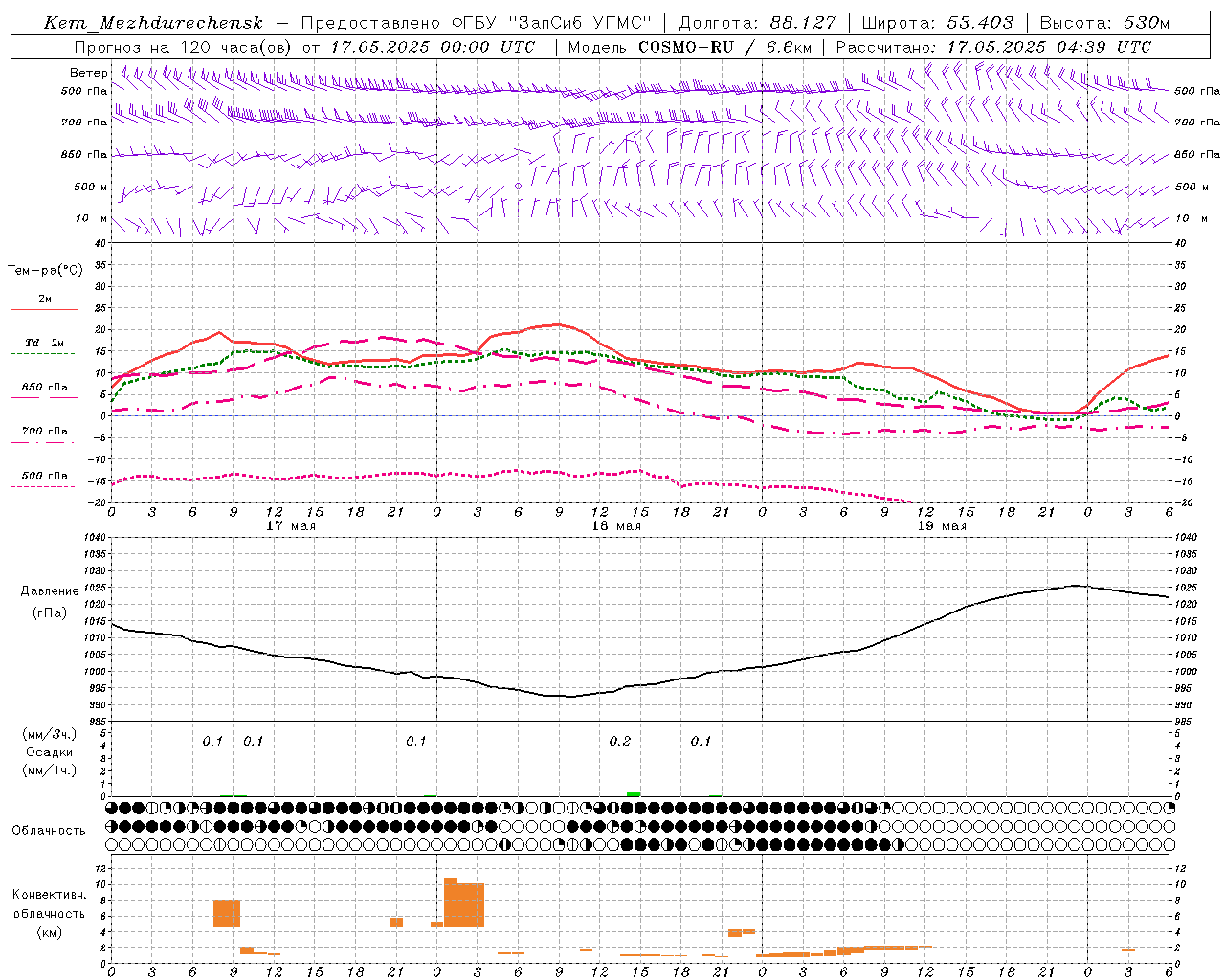Click the "Долгота: 88.127" longitude value
1225x980 pixels.
click(x=757, y=23)
